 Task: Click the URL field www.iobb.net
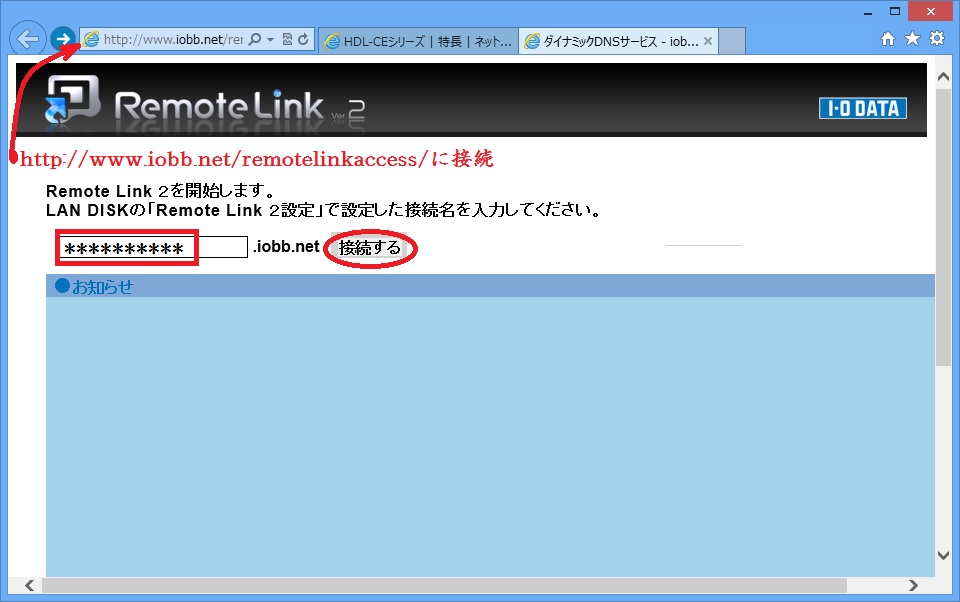(x=173, y=39)
